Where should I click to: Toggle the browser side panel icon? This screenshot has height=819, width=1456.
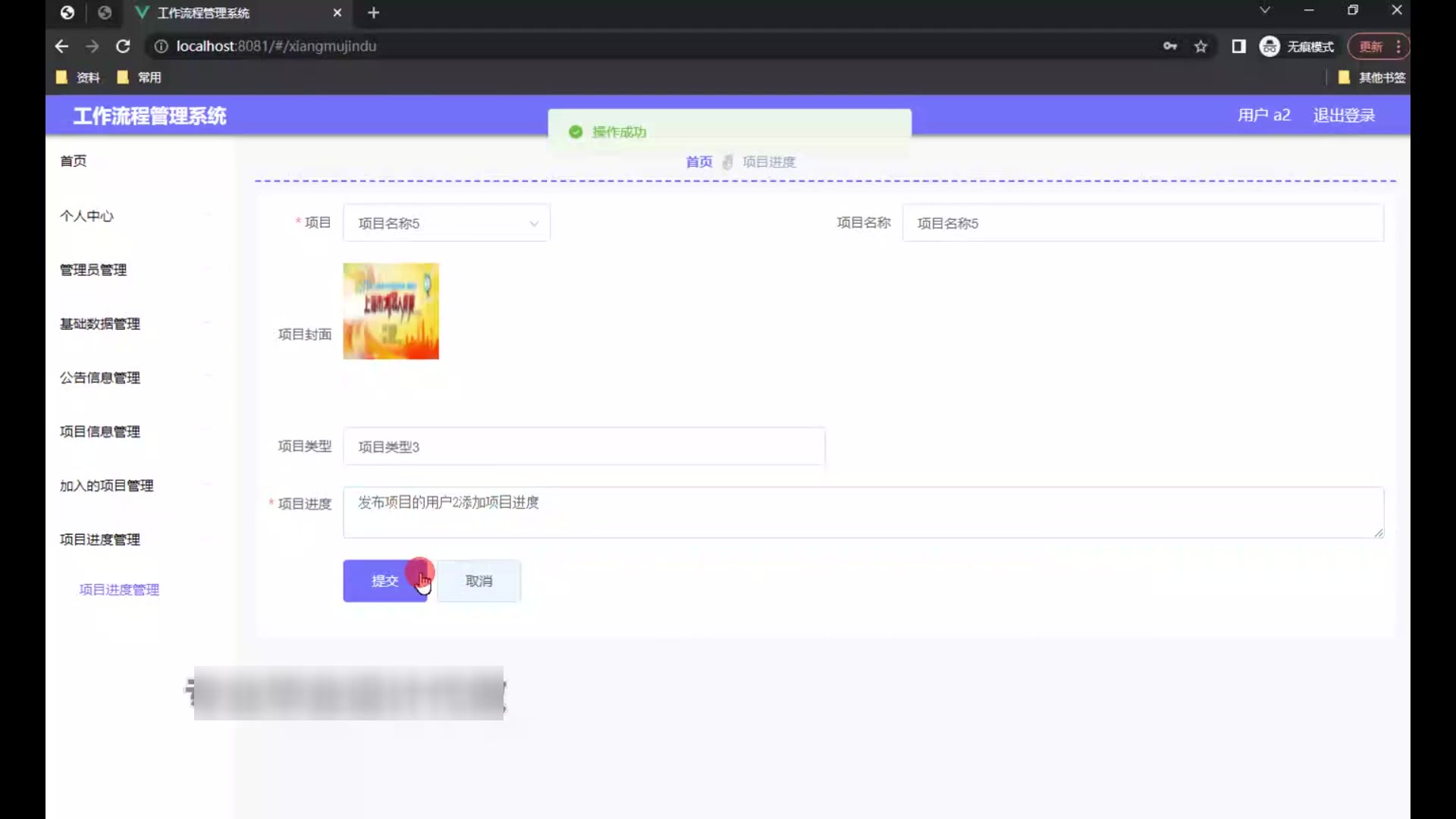[1238, 46]
